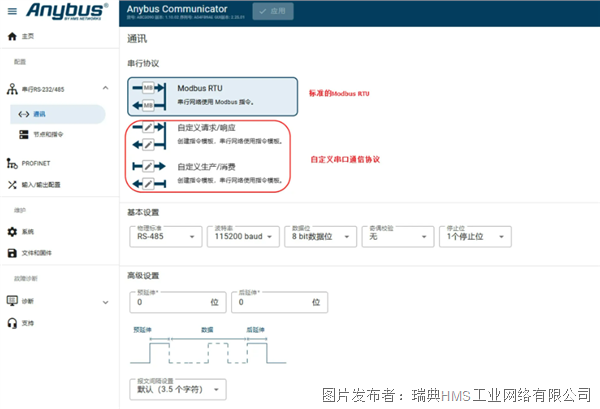This screenshot has height=409, width=600.
Task: Open the hamburger menu icon
Action: 12,11
